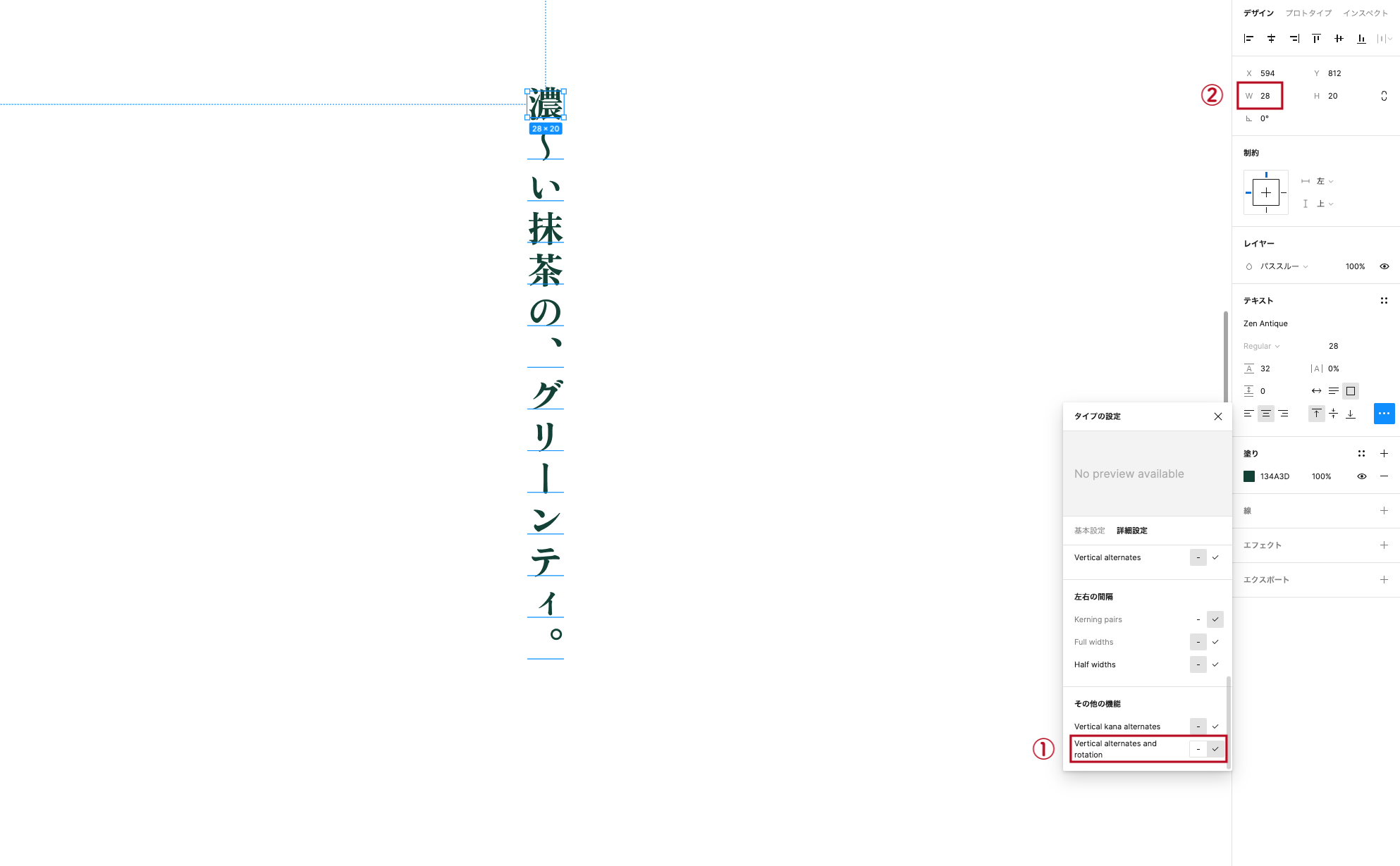Toggle the Half widths checkmark
The width and height of the screenshot is (1400, 866).
[1215, 664]
